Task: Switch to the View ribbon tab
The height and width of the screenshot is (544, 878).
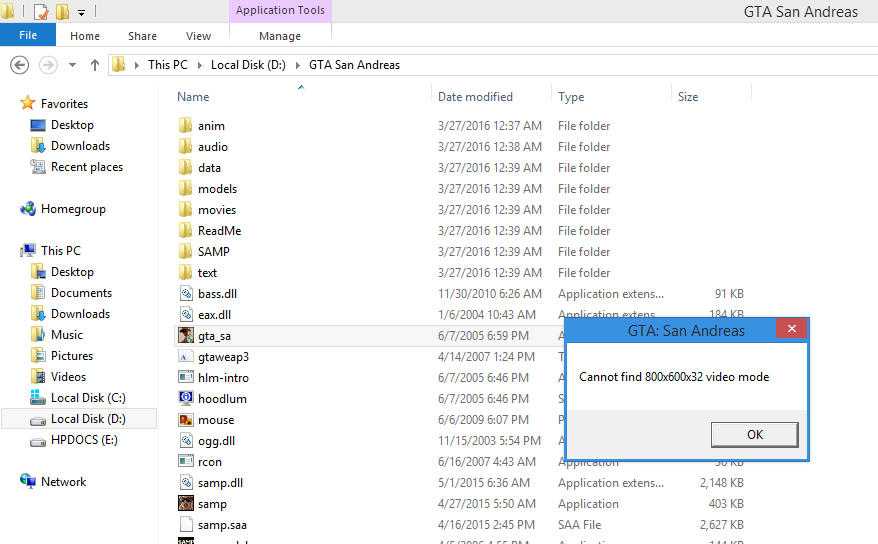Action: tap(198, 36)
